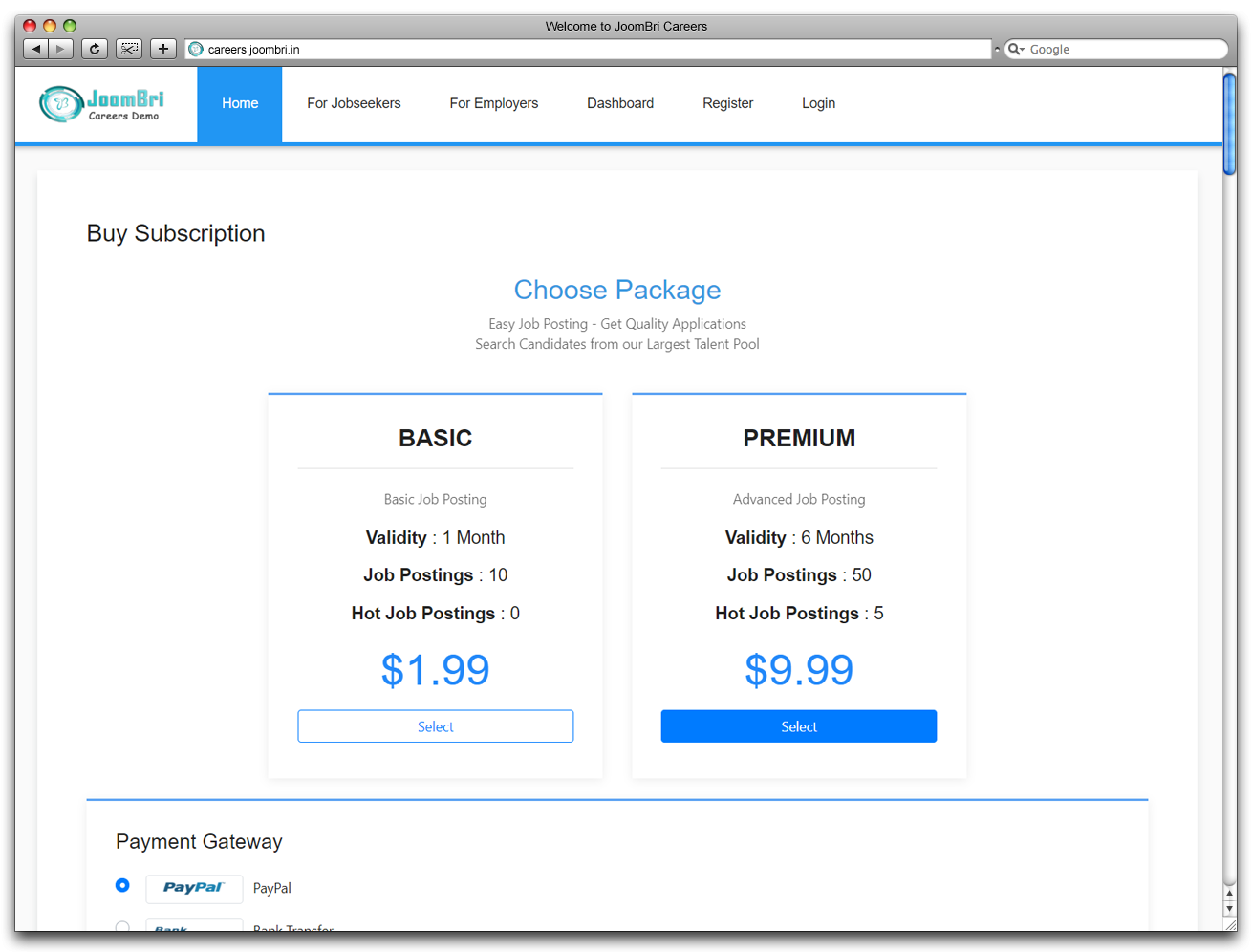Click 'Job Postings : 50' text
This screenshot has width=1252, height=952.
799,574
